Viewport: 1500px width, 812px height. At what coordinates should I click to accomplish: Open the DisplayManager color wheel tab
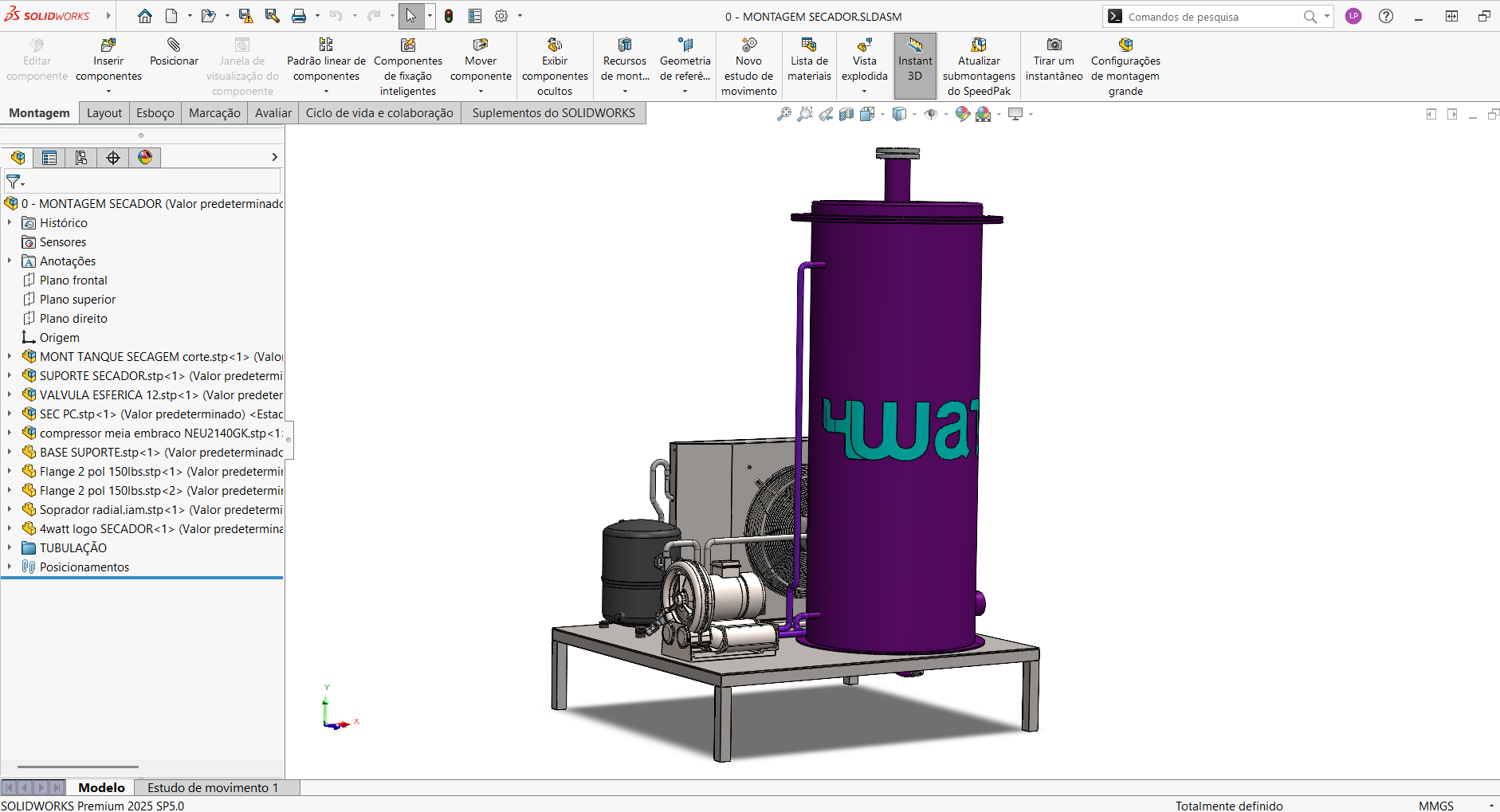(x=145, y=158)
